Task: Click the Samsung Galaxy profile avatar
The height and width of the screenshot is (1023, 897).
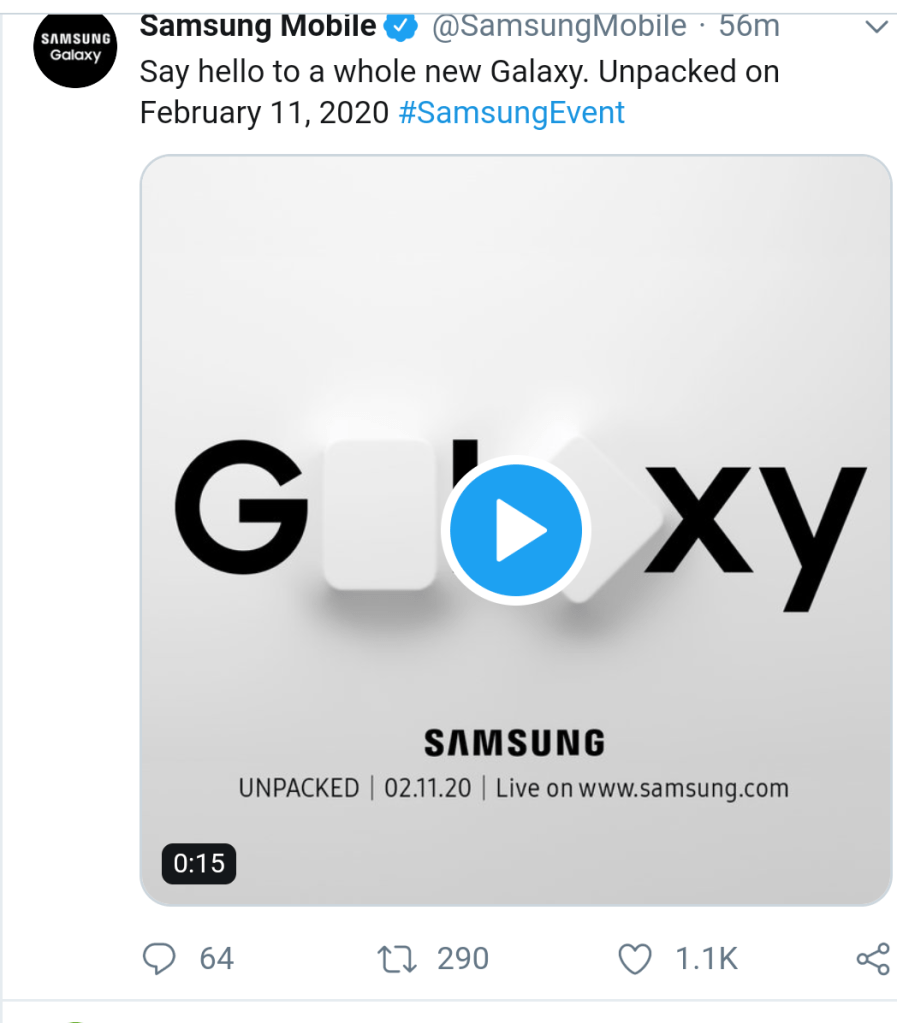Action: tap(76, 47)
